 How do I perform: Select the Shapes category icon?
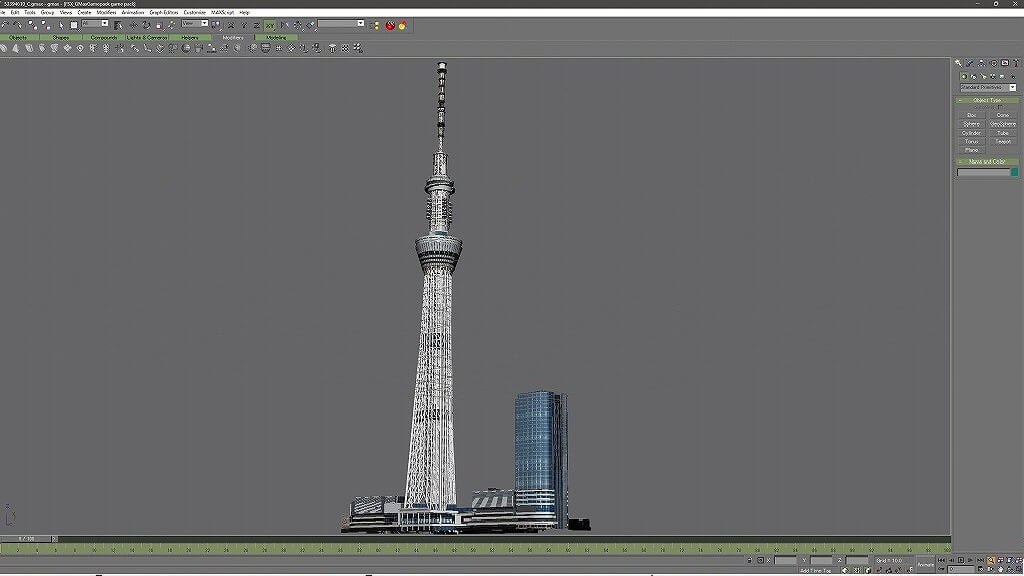974,76
